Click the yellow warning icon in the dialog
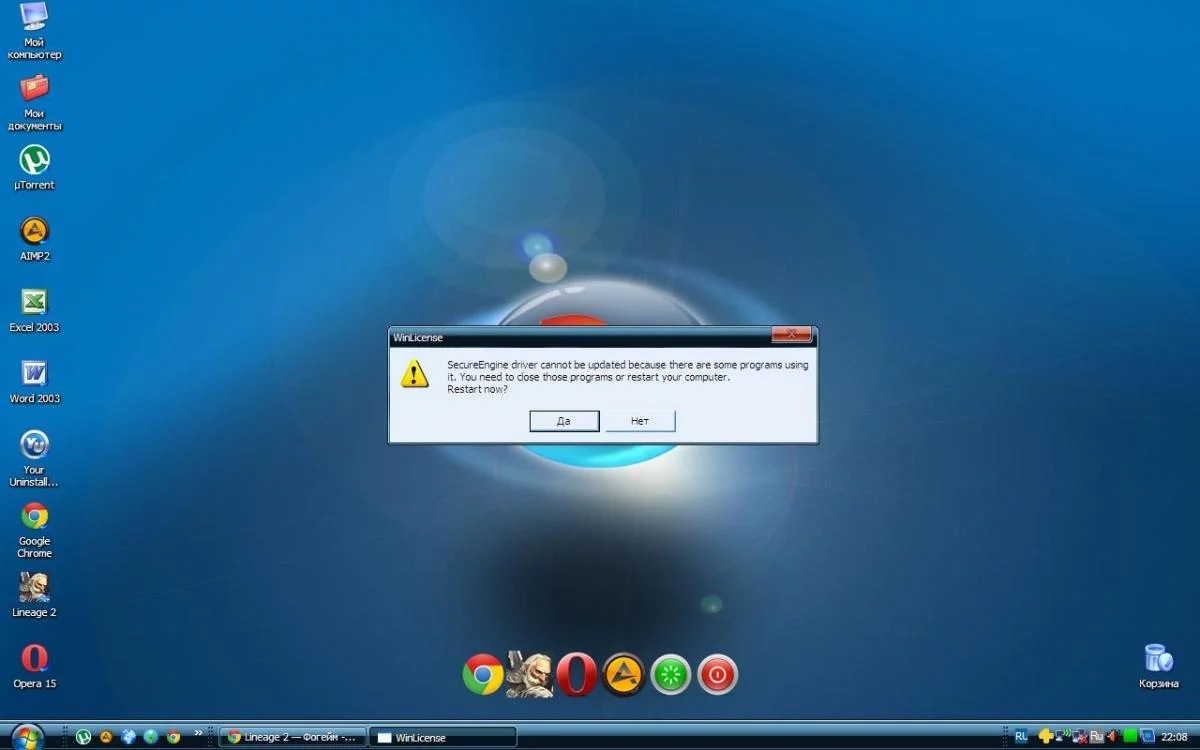This screenshot has height=750, width=1200. 414,374
